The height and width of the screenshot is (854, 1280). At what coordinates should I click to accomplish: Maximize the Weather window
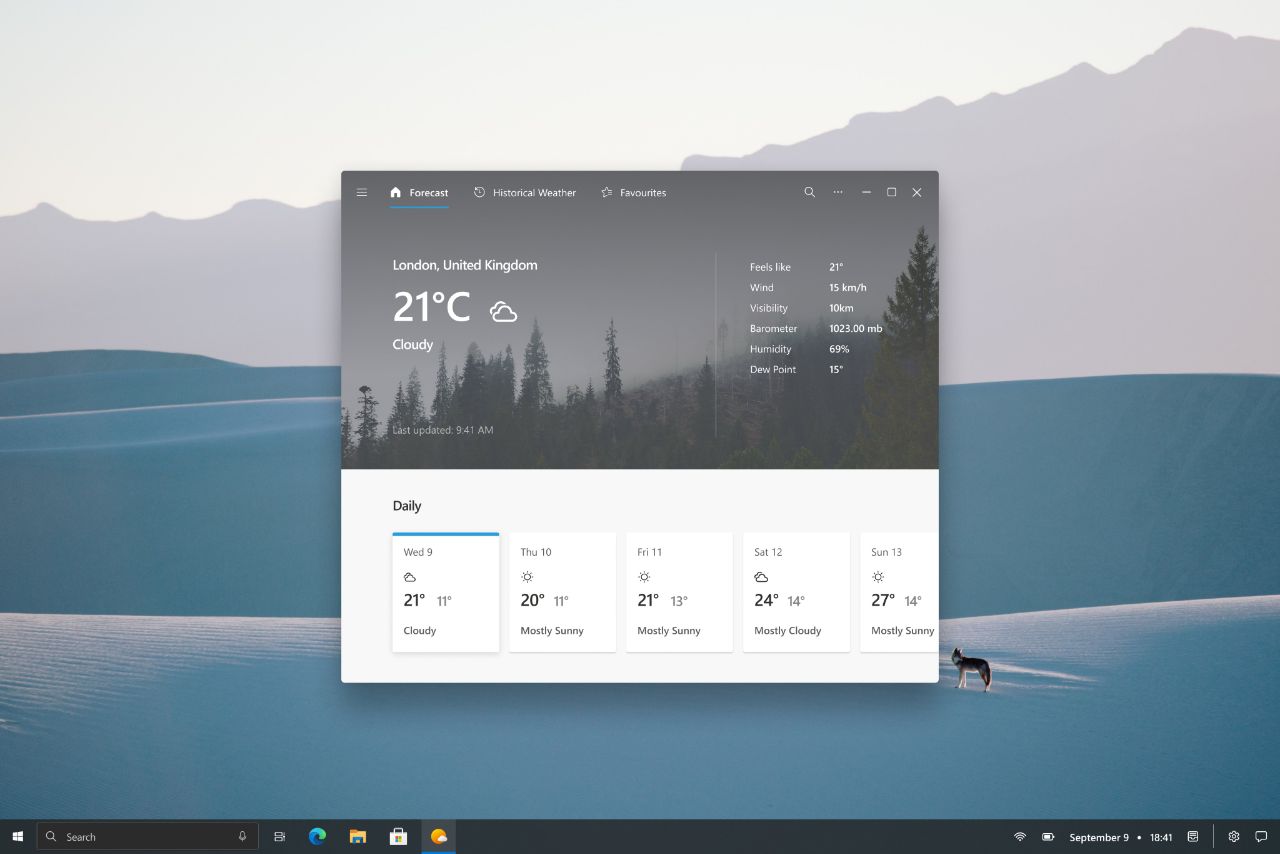click(891, 193)
